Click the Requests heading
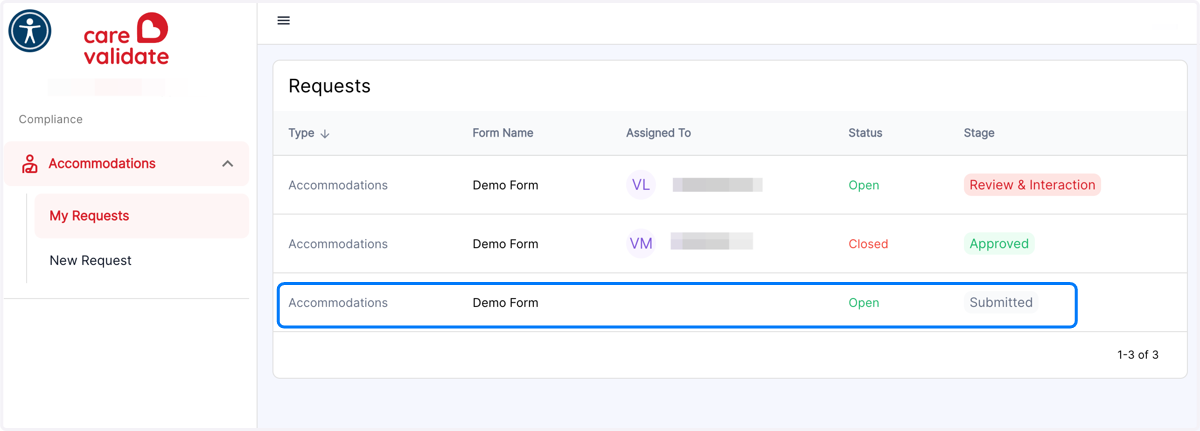This screenshot has width=1200, height=431. click(329, 86)
